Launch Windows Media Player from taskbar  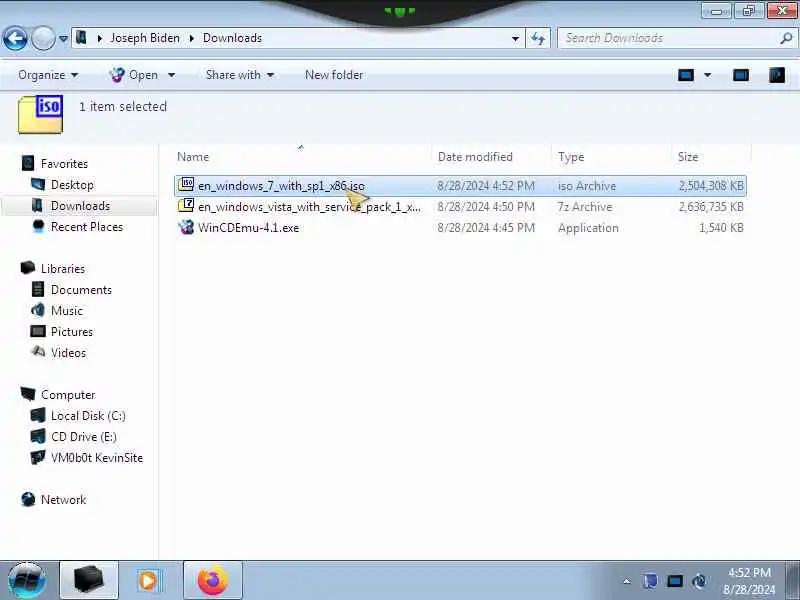point(149,580)
